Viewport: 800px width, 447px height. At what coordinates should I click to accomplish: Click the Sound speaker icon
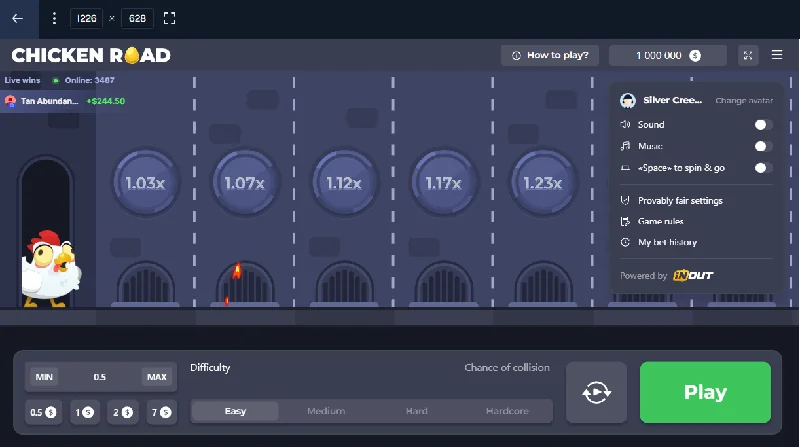tap(625, 125)
